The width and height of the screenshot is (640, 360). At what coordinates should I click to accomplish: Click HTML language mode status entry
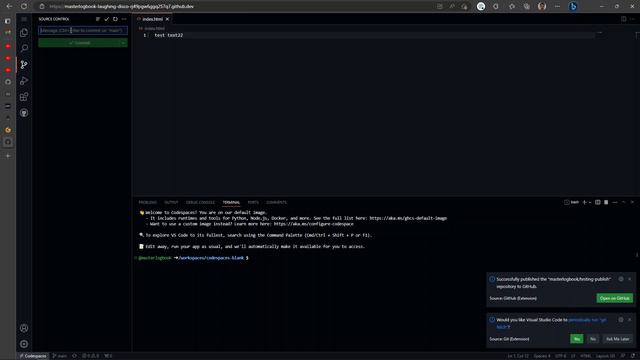pos(585,356)
